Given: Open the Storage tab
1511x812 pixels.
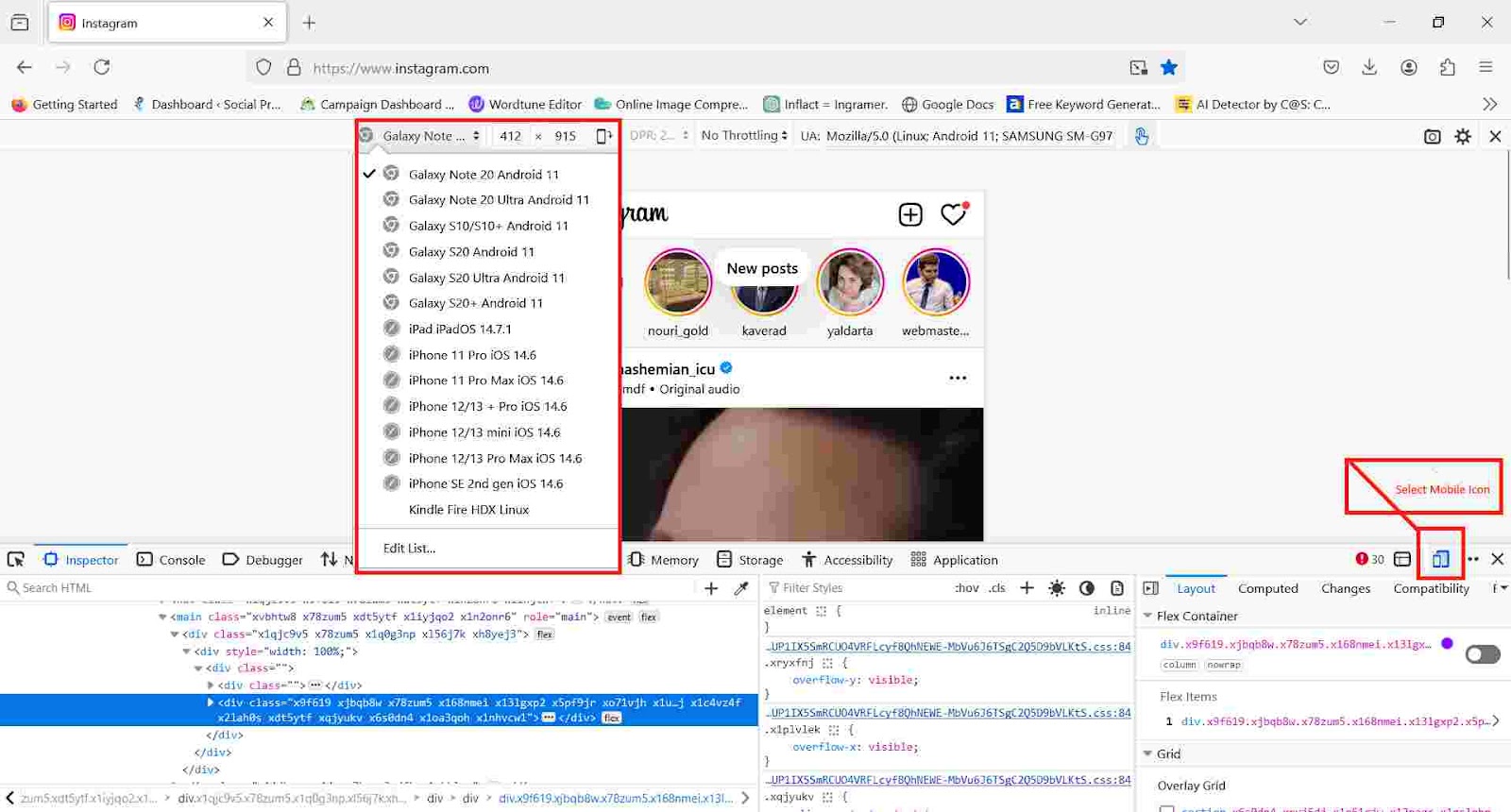Looking at the screenshot, I should click(x=750, y=559).
